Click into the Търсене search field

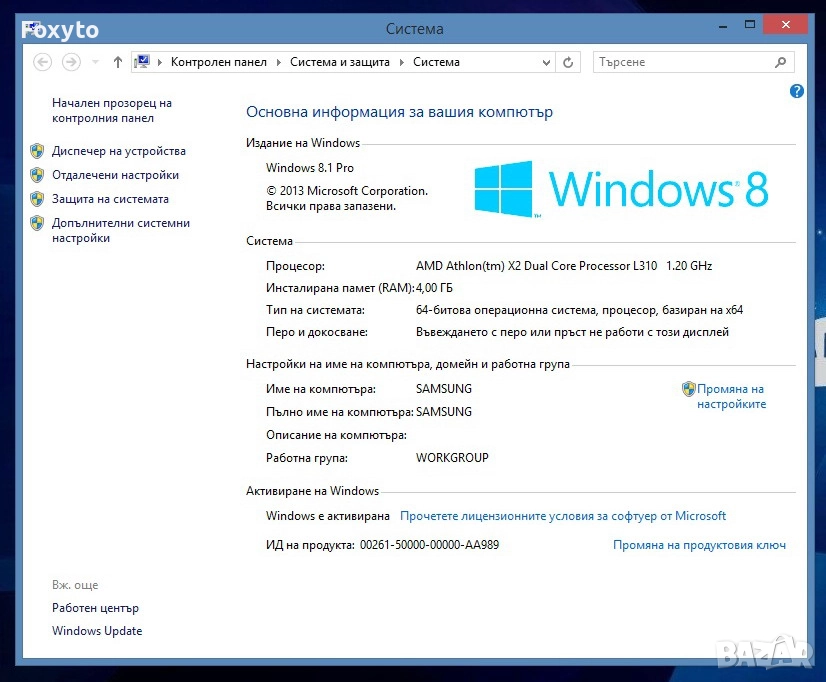pos(680,62)
